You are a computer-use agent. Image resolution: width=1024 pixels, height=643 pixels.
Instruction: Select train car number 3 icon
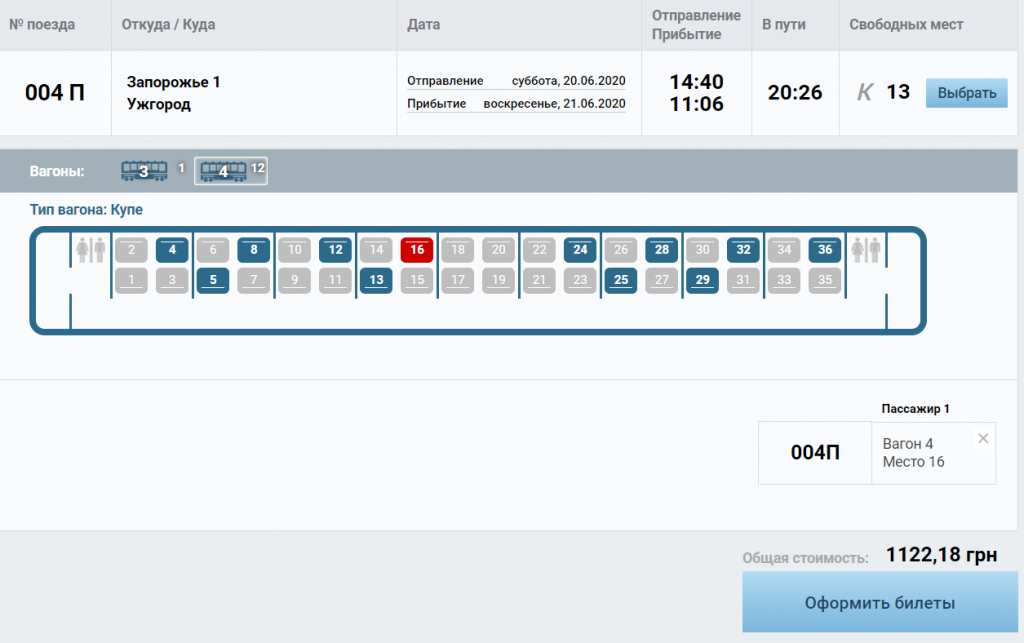click(144, 171)
